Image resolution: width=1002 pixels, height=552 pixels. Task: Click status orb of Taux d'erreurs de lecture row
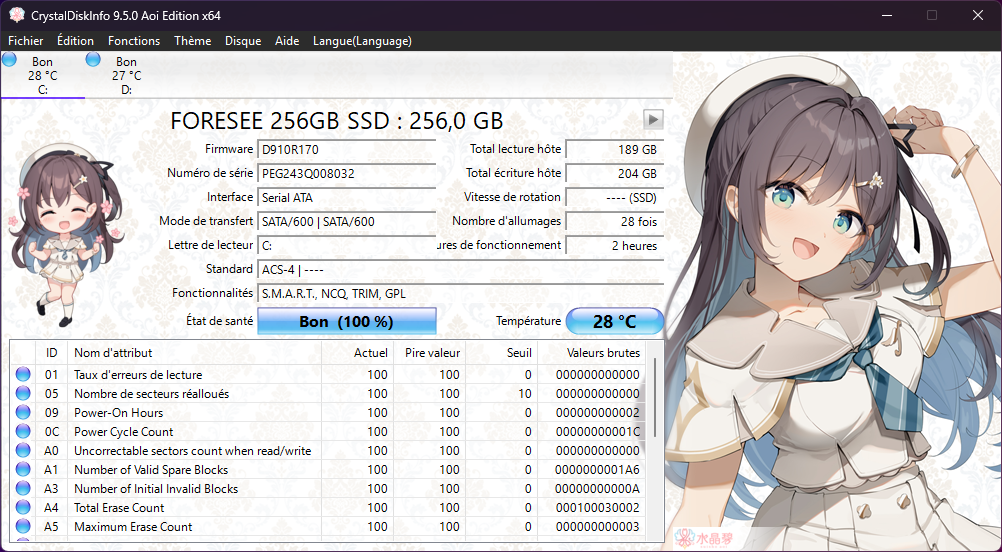(23, 374)
